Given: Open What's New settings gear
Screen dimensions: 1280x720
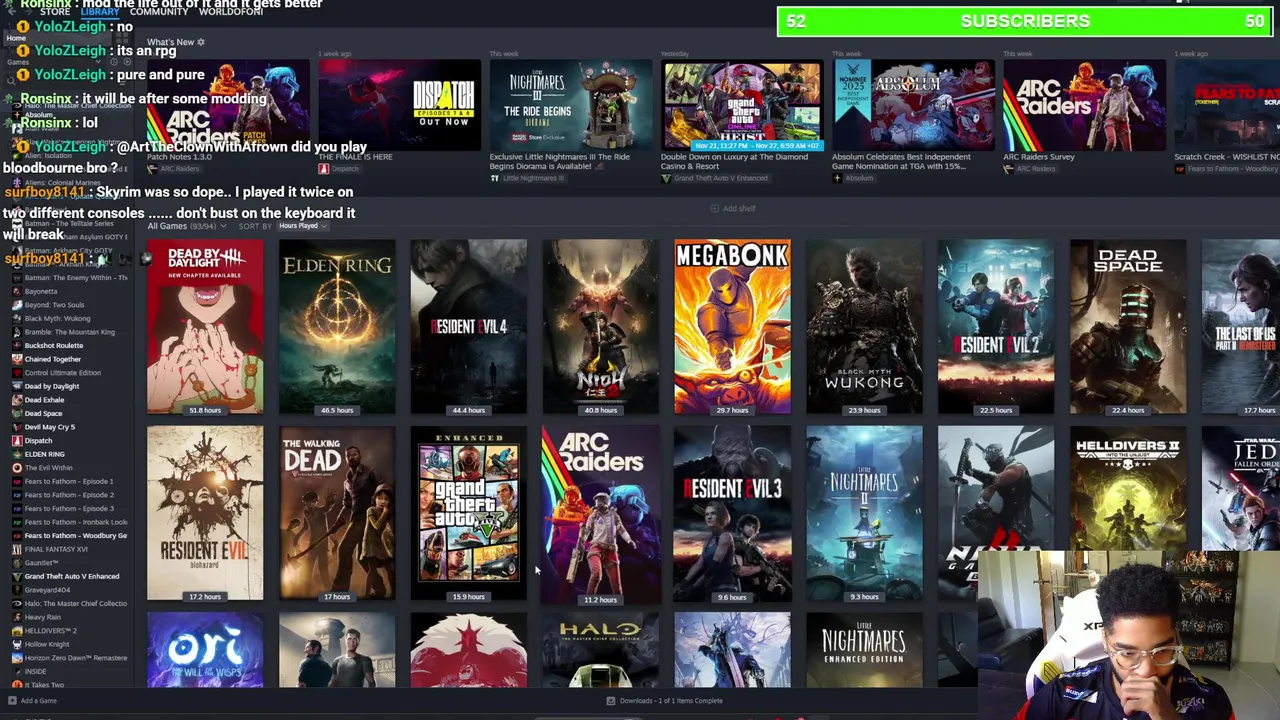Looking at the screenshot, I should [x=200, y=42].
